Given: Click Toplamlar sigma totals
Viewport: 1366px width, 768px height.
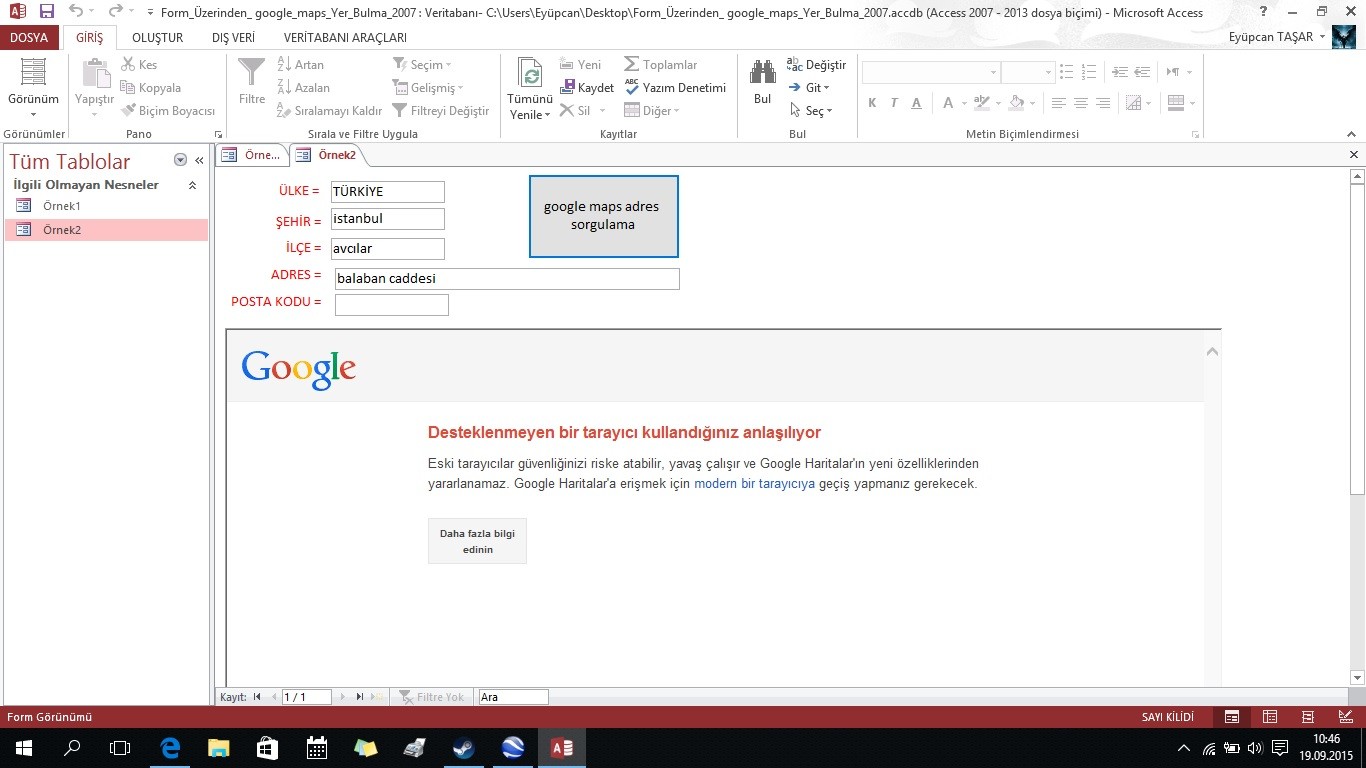Looking at the screenshot, I should (x=660, y=64).
